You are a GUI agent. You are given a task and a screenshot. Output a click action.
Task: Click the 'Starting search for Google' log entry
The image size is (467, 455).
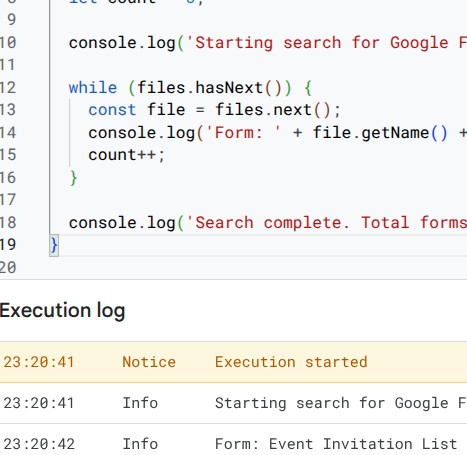click(x=341, y=403)
